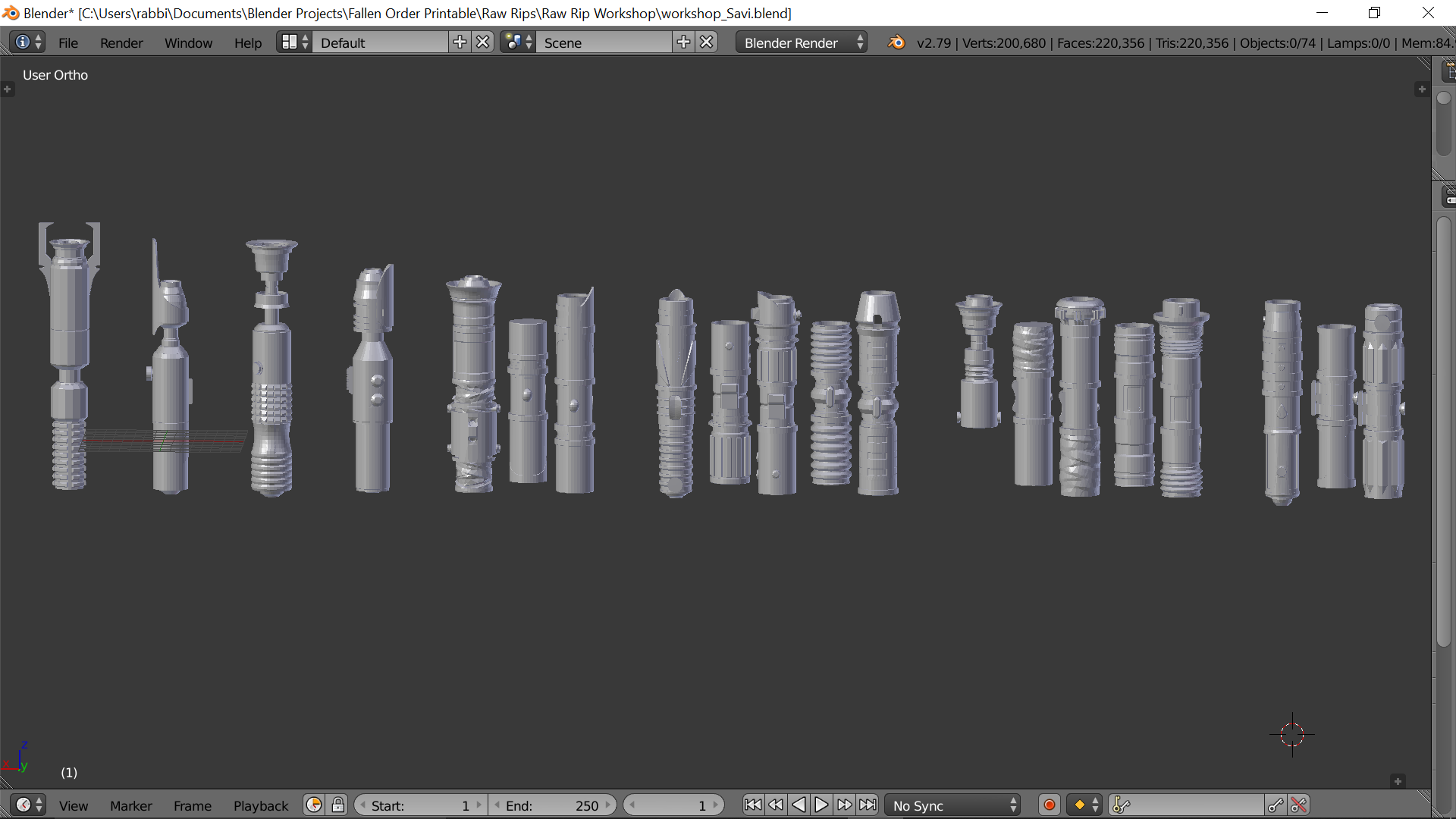Edit the Scene name field
This screenshot has height=819, width=1456.
[x=604, y=42]
